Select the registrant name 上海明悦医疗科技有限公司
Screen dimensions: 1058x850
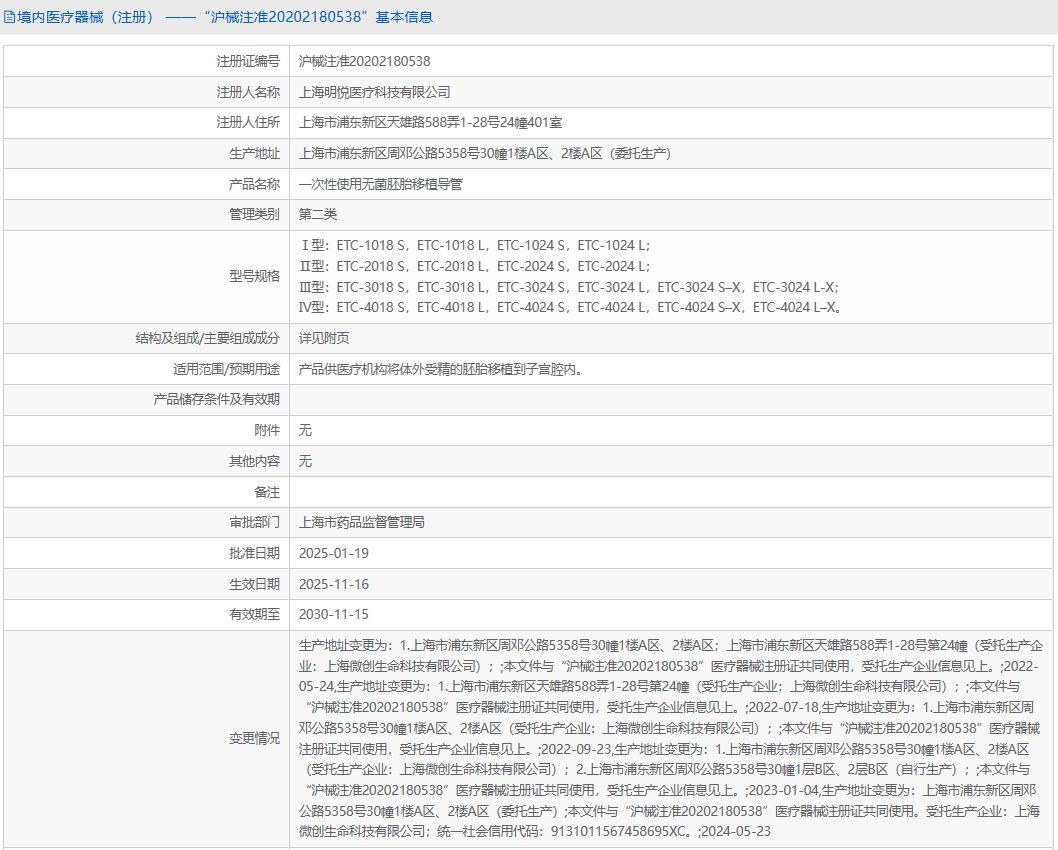pos(374,92)
